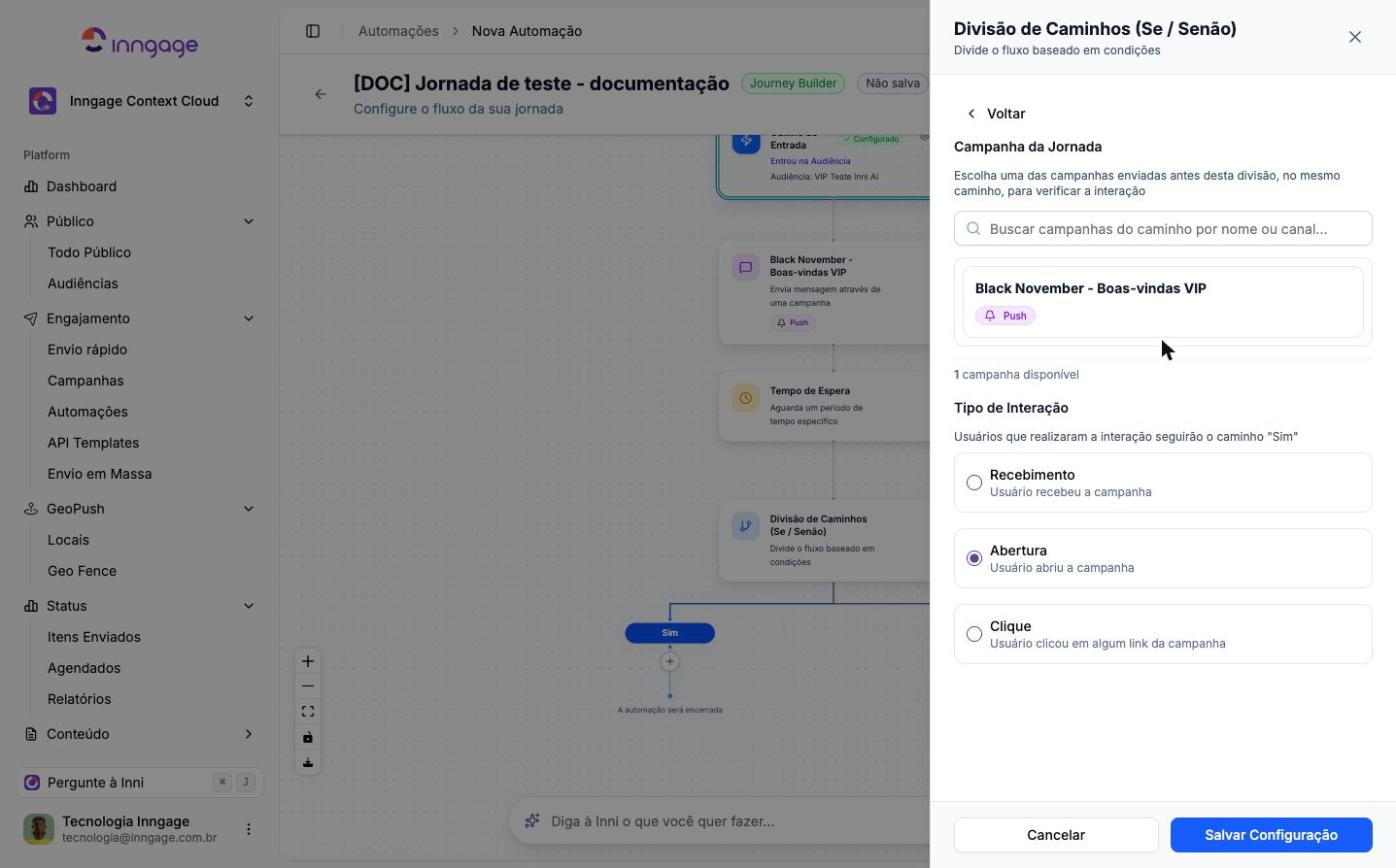1396x868 pixels.
Task: Collapse the Status section
Action: coord(249,605)
